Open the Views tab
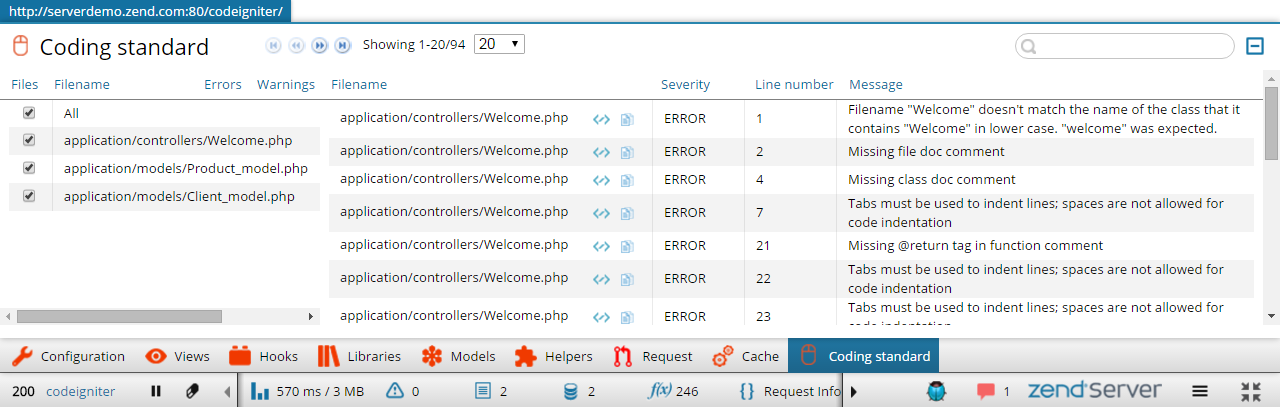 (x=177, y=356)
